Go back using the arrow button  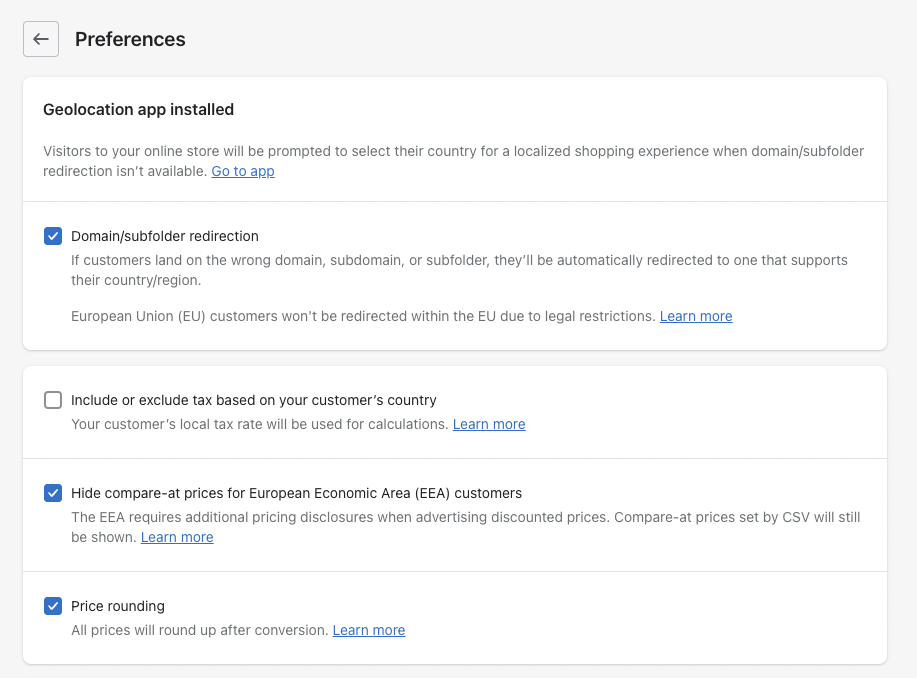coord(41,39)
